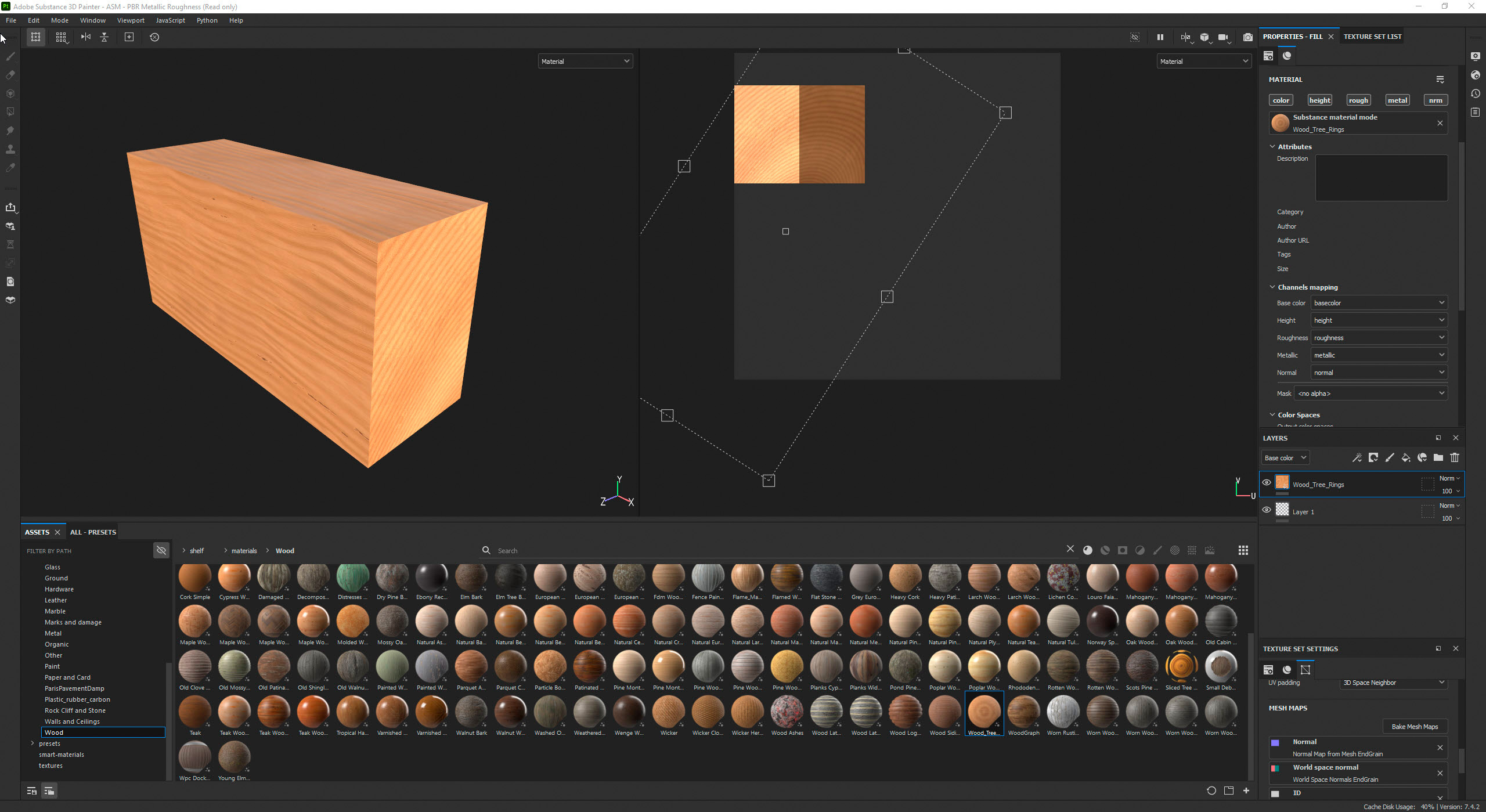
Task: Toggle the filter visibility eye in Filter by Path
Action: pos(161,550)
